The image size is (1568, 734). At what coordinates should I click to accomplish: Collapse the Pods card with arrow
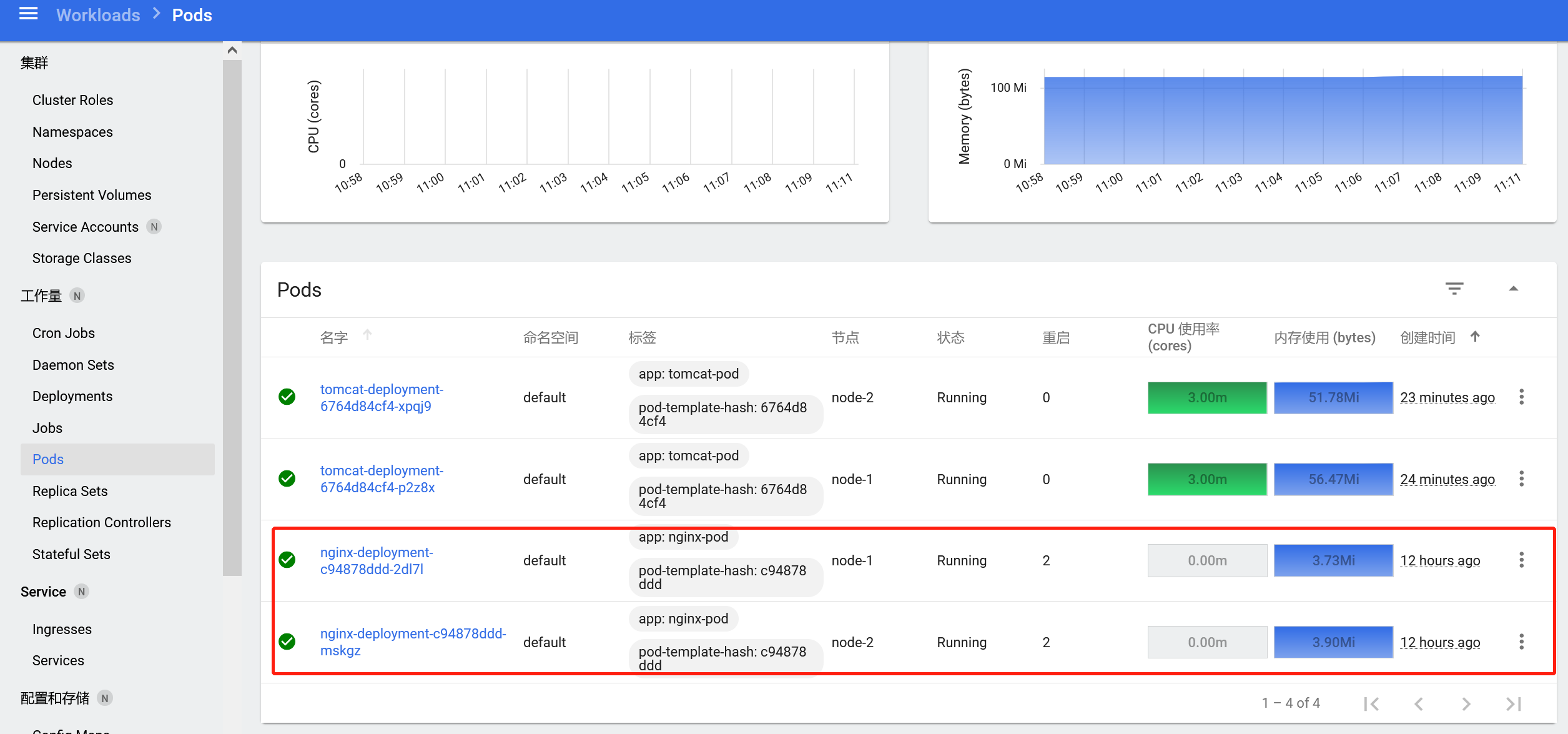pos(1513,289)
